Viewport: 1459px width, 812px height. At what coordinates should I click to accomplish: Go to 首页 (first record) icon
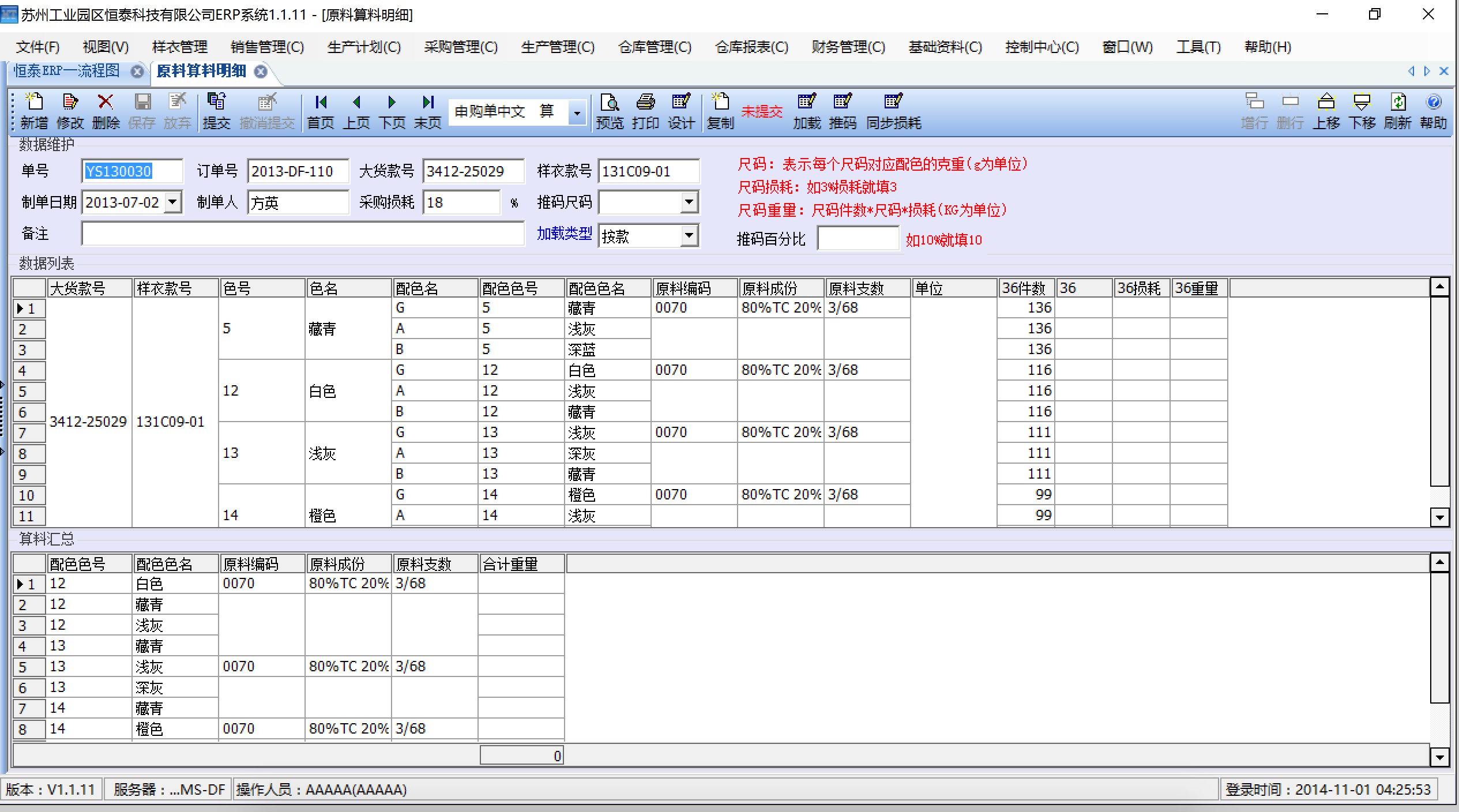pos(320,111)
